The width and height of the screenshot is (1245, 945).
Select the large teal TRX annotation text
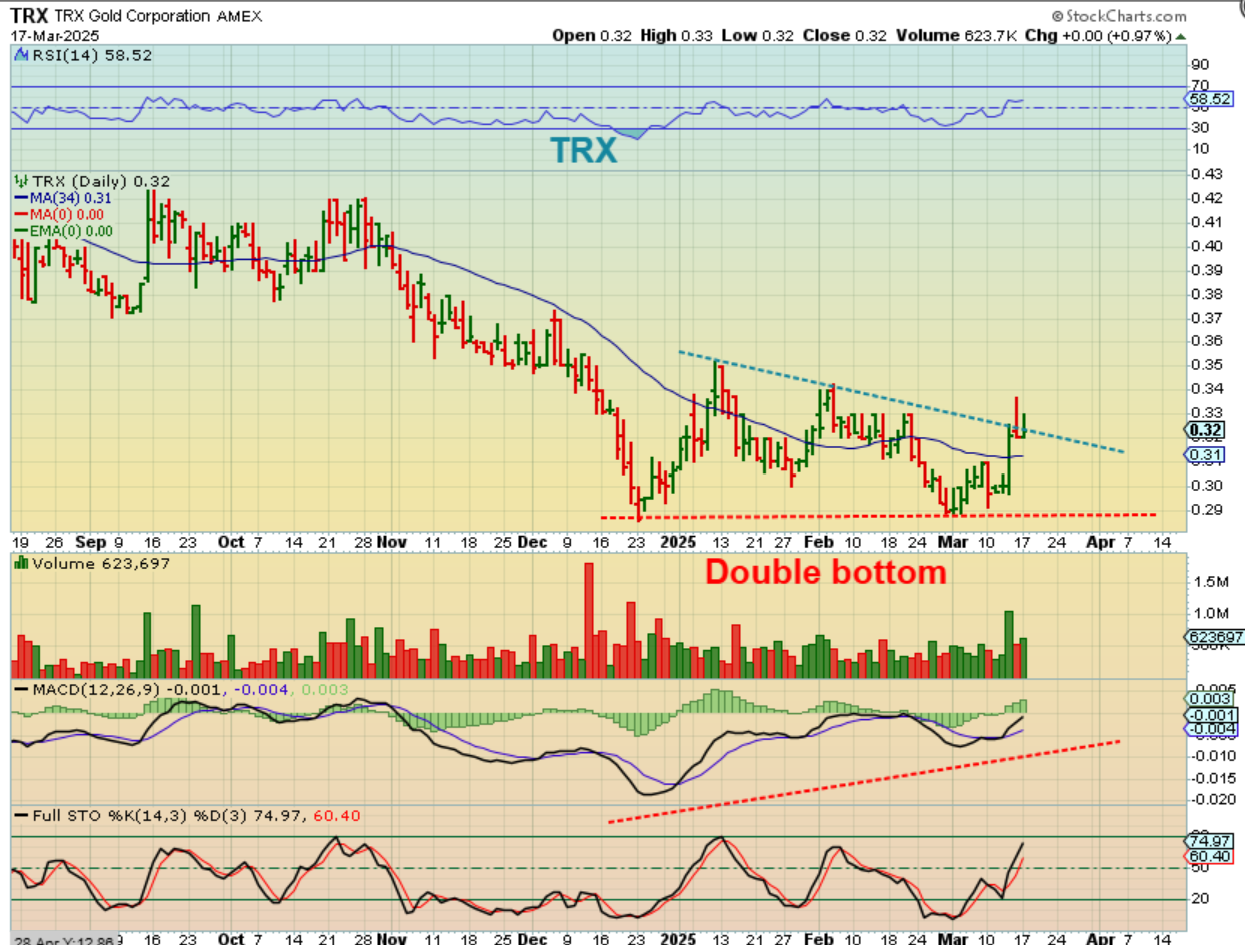[583, 149]
